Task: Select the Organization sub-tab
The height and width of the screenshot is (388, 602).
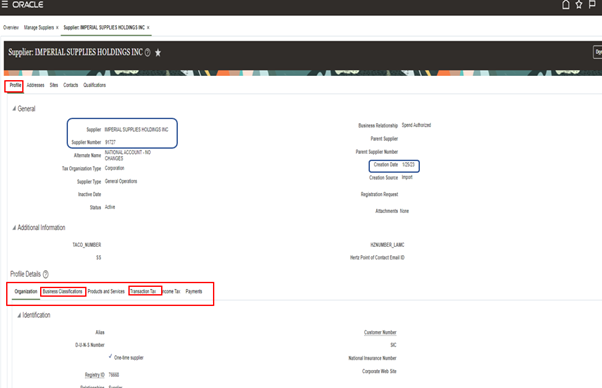Action: (26, 292)
